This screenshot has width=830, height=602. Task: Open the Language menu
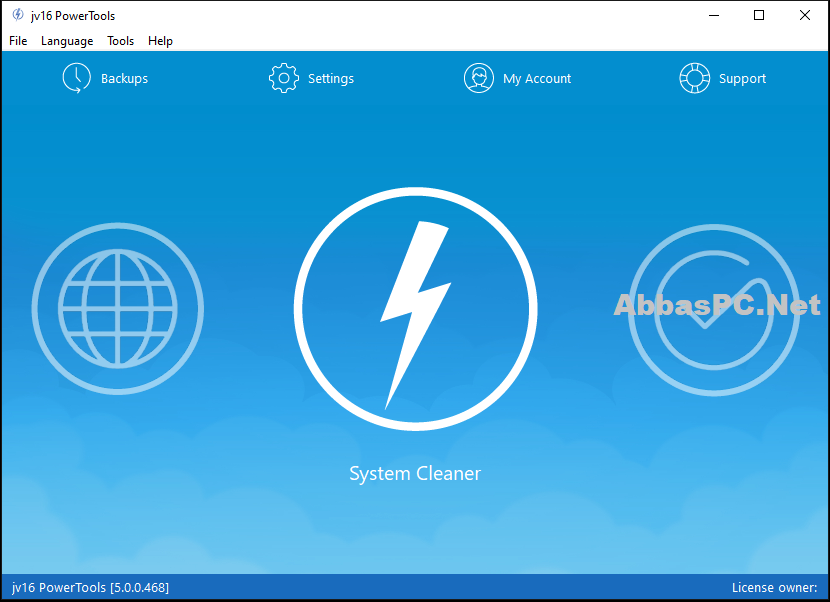[67, 41]
